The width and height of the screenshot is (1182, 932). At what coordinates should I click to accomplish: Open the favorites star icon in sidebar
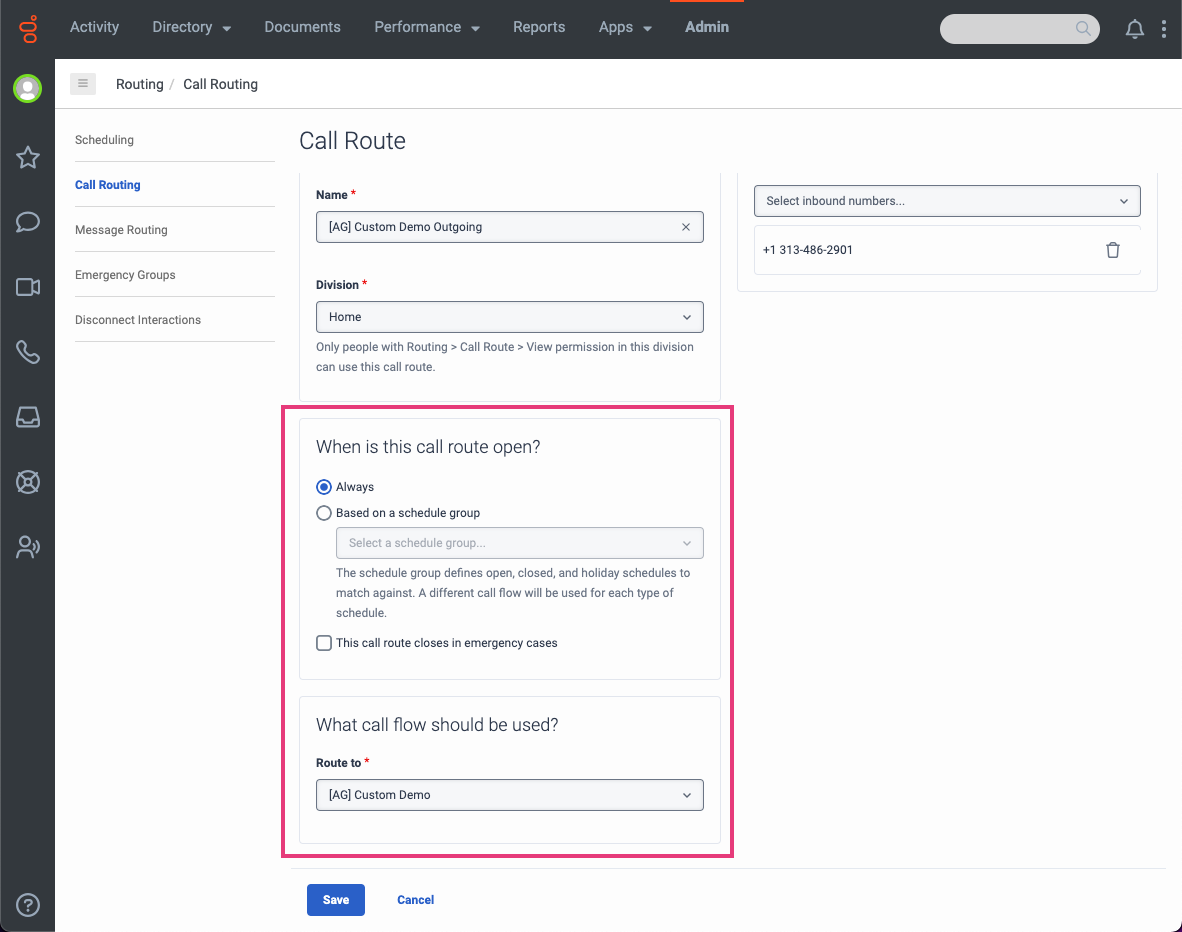click(28, 157)
